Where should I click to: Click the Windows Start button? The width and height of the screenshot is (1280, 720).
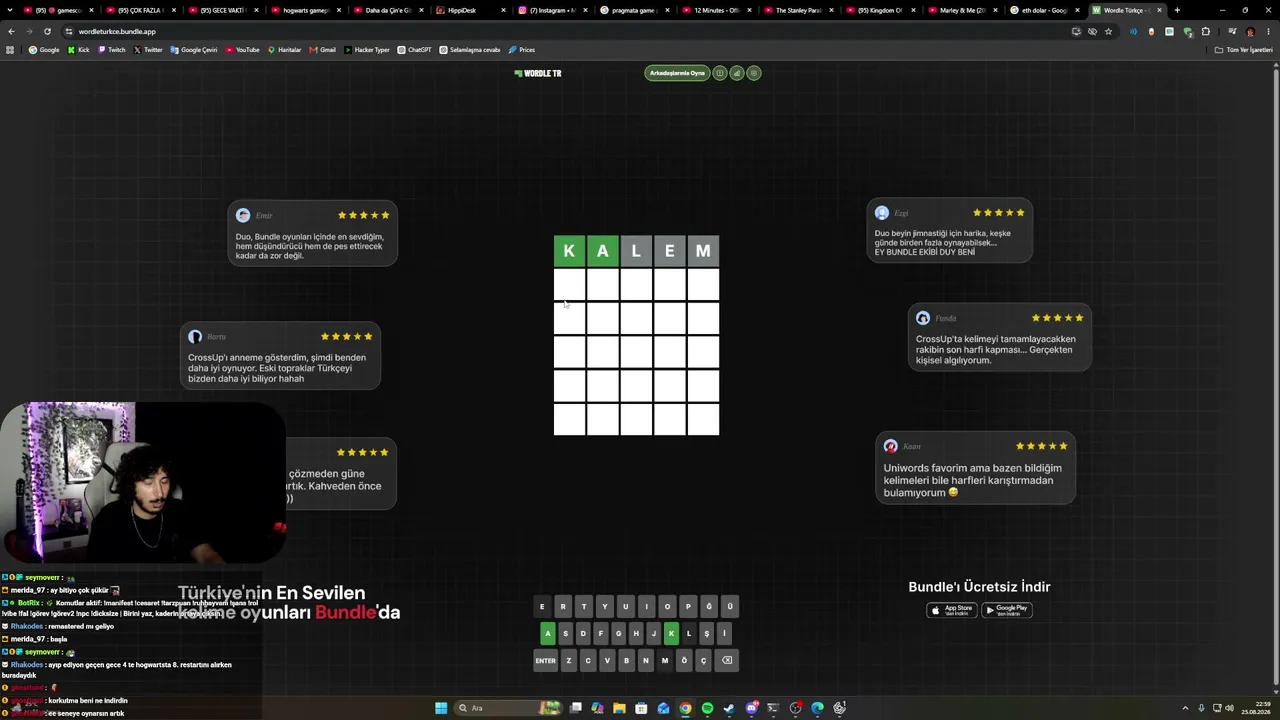[x=441, y=708]
